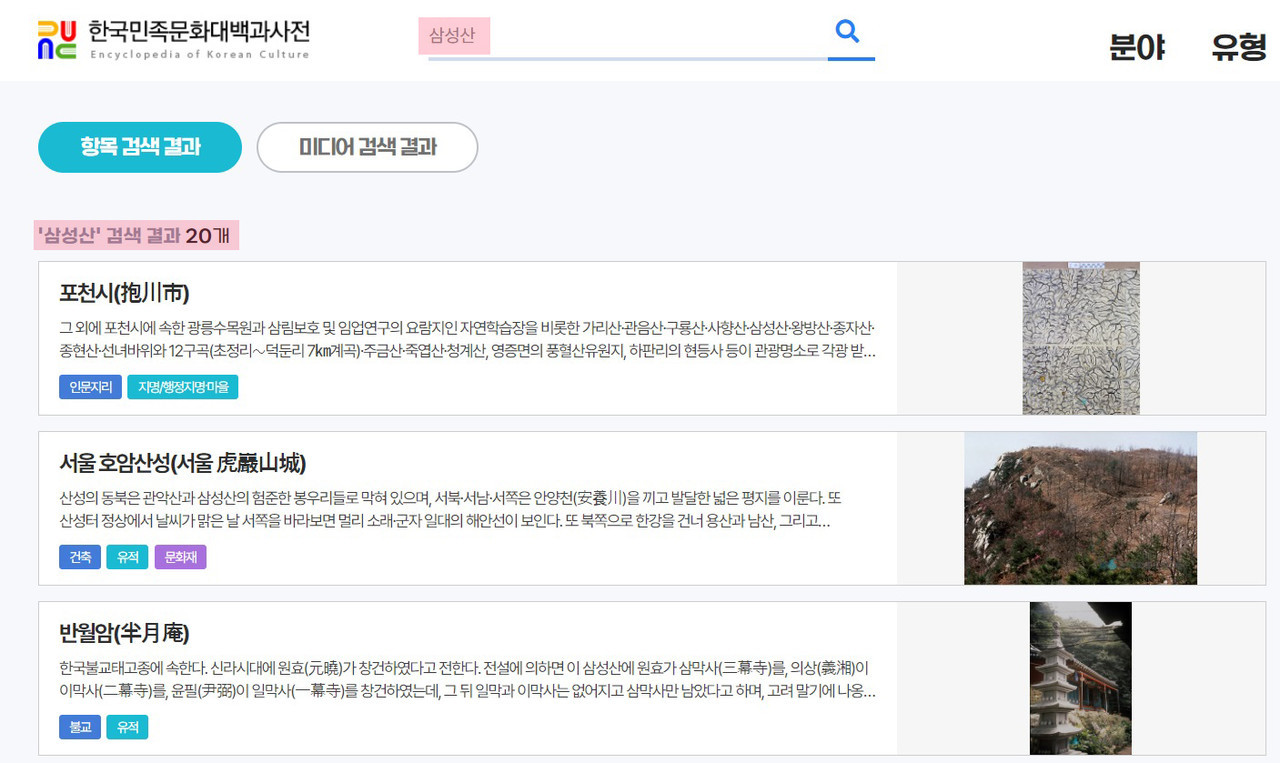Screen dimensions: 1280x763
Task: Click the search magnifier icon
Action: click(x=848, y=32)
